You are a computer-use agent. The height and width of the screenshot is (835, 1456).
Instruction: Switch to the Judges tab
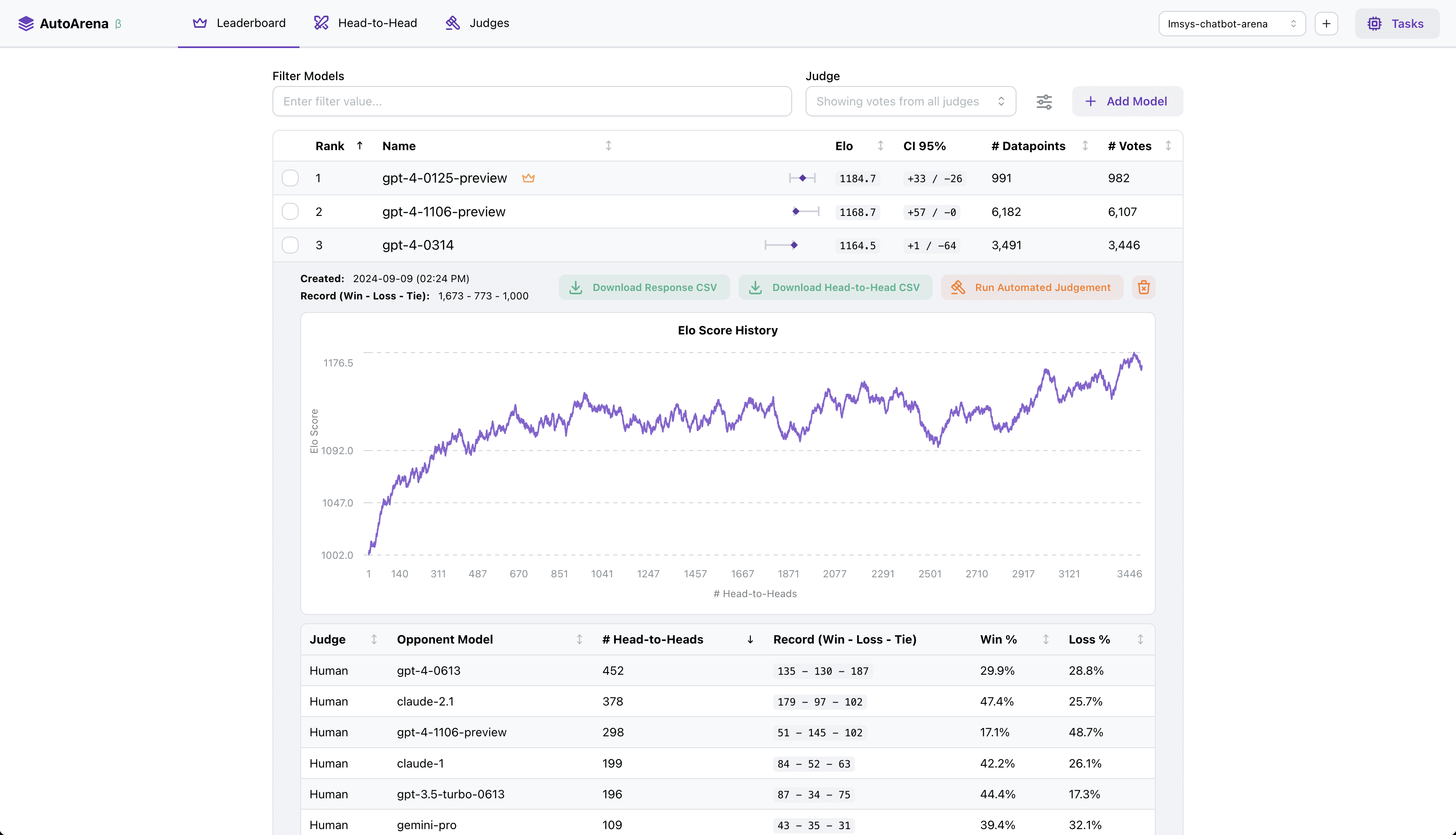point(477,23)
